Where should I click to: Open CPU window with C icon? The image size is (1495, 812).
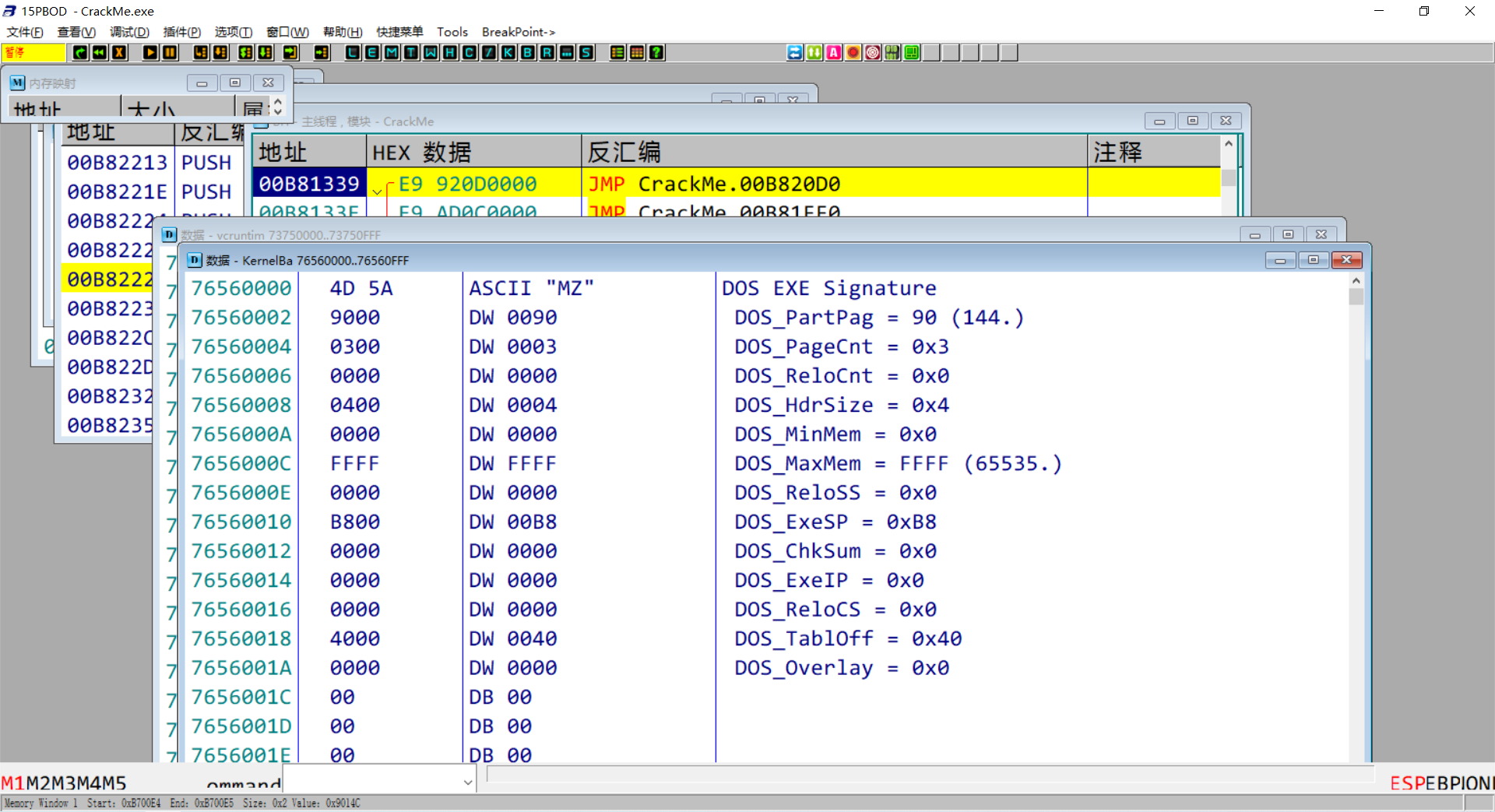coord(470,52)
